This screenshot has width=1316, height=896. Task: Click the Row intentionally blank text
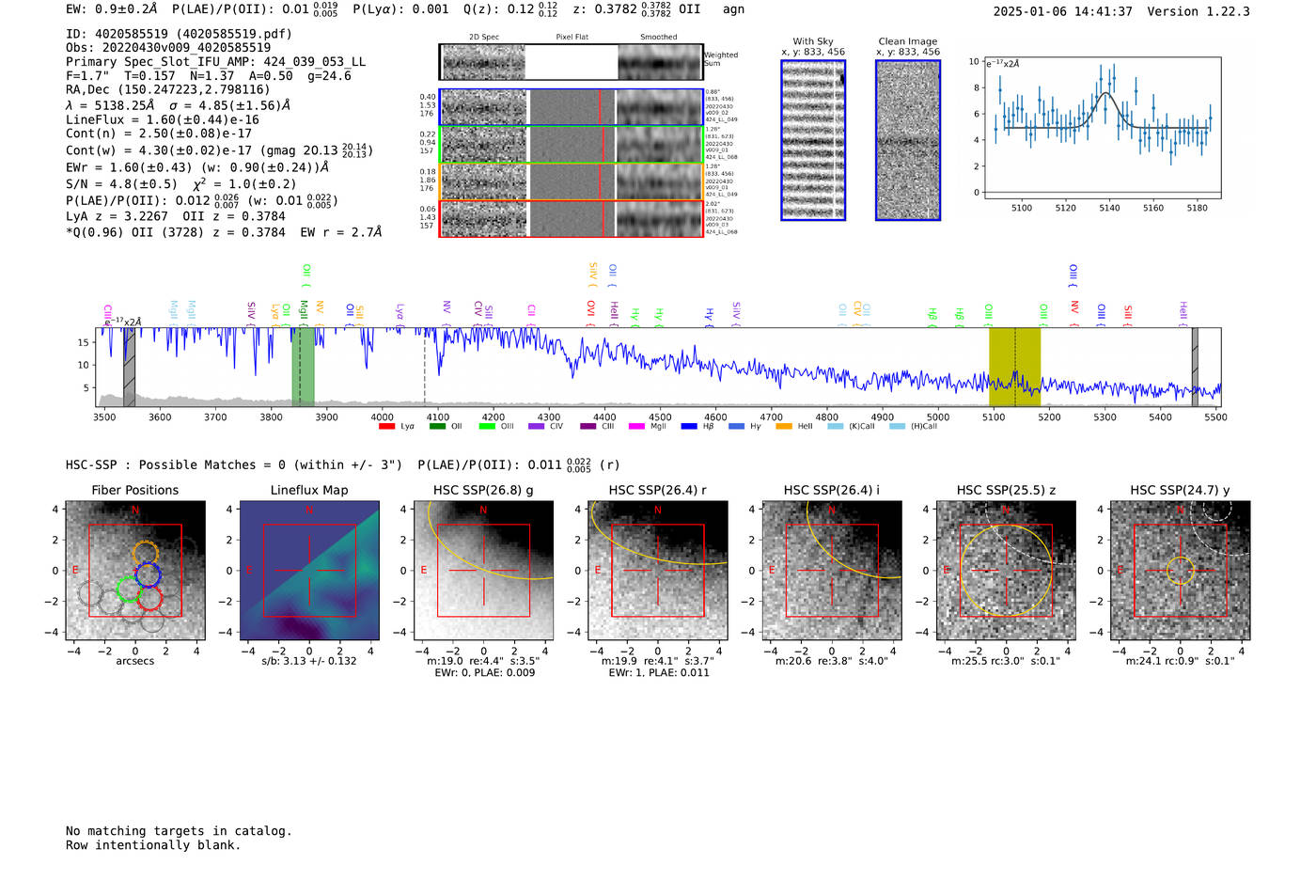click(x=153, y=845)
